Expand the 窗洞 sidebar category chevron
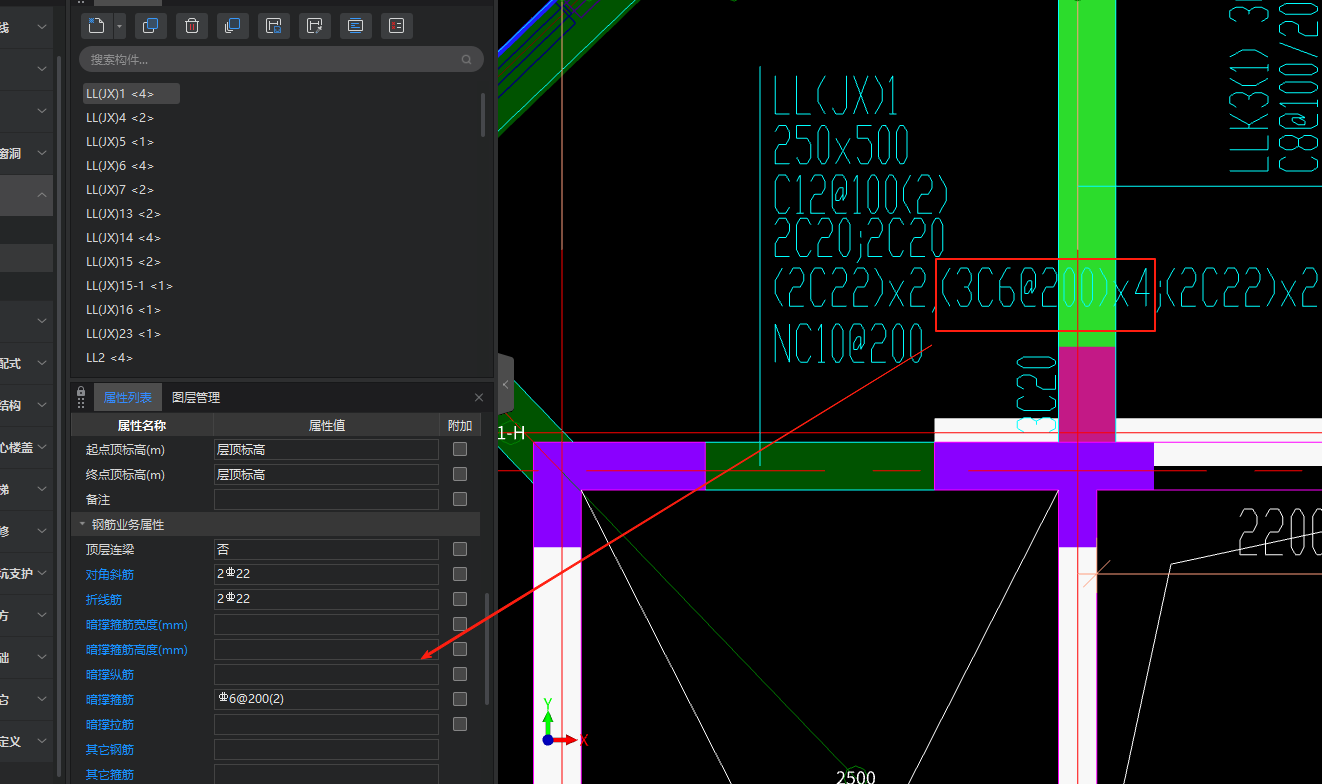The width and height of the screenshot is (1322, 784). tap(42, 153)
